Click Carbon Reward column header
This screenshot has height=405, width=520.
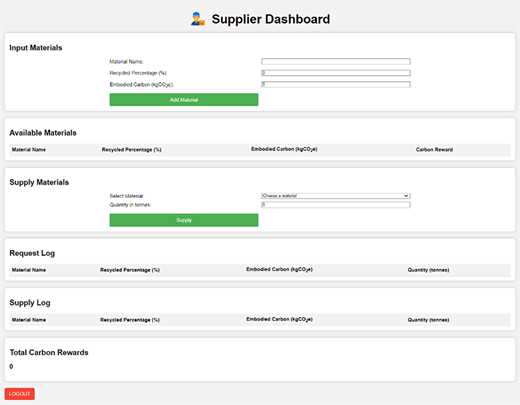point(434,150)
